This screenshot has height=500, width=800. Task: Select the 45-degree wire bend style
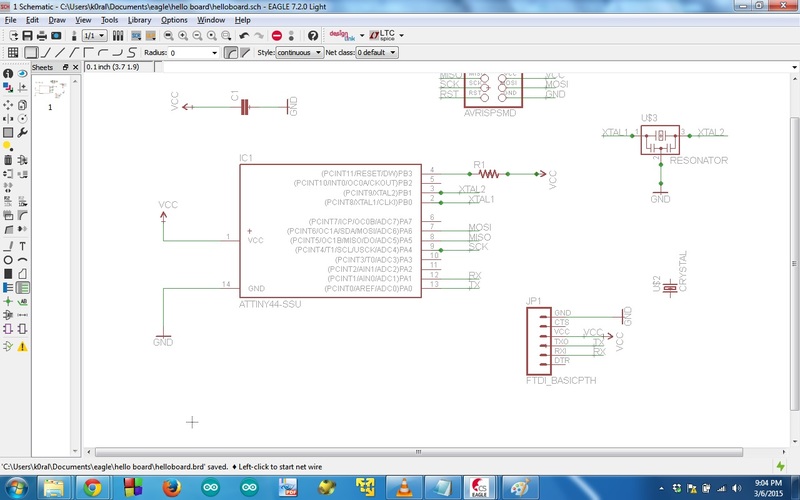pos(74,53)
